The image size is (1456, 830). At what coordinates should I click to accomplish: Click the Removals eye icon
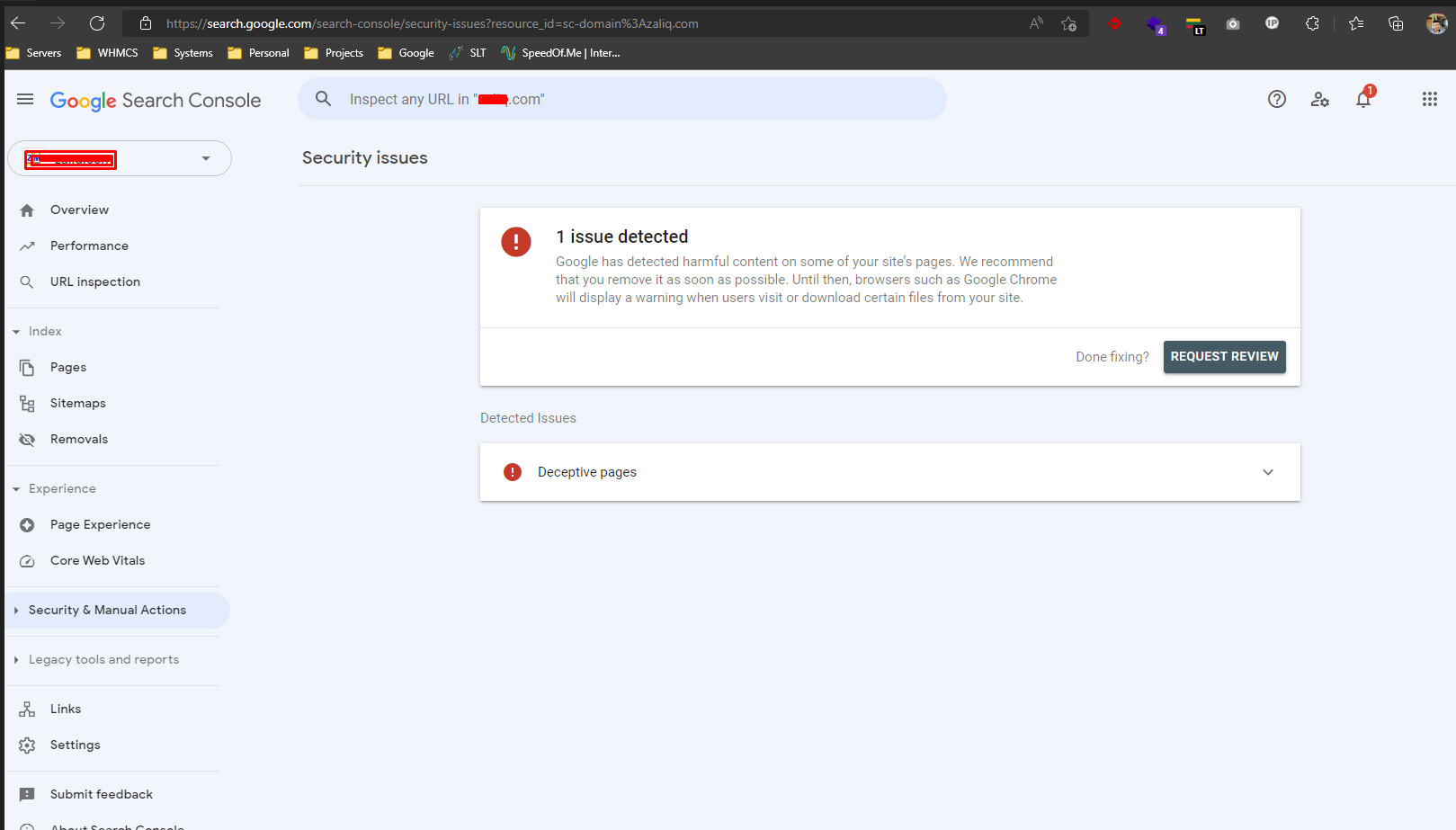click(27, 439)
